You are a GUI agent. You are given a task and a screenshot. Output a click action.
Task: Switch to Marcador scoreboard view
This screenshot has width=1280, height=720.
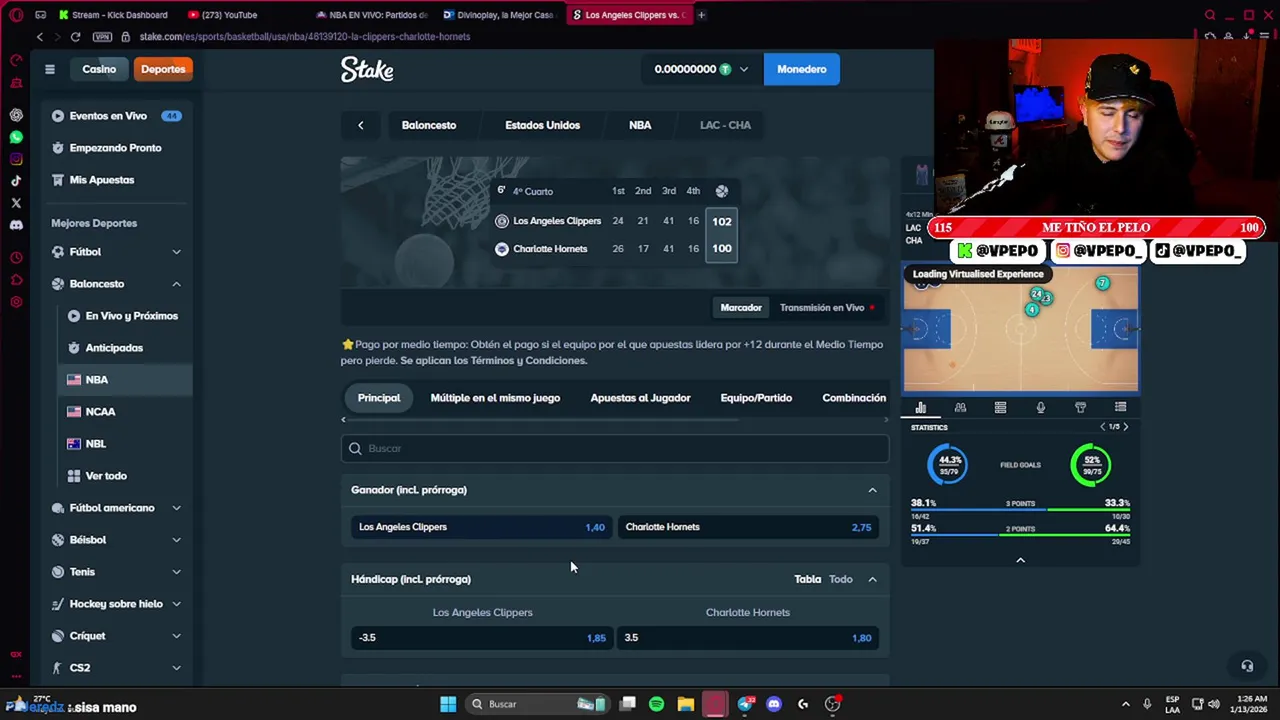pos(741,308)
